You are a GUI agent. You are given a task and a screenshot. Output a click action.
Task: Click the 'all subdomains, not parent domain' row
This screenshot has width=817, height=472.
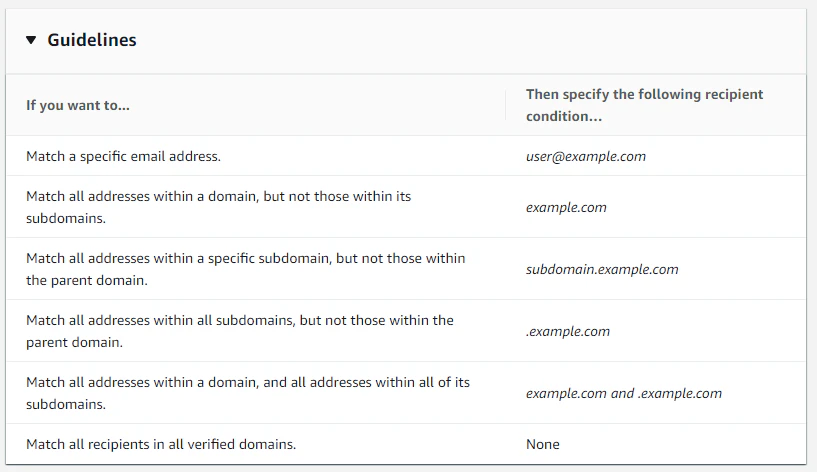(x=240, y=321)
